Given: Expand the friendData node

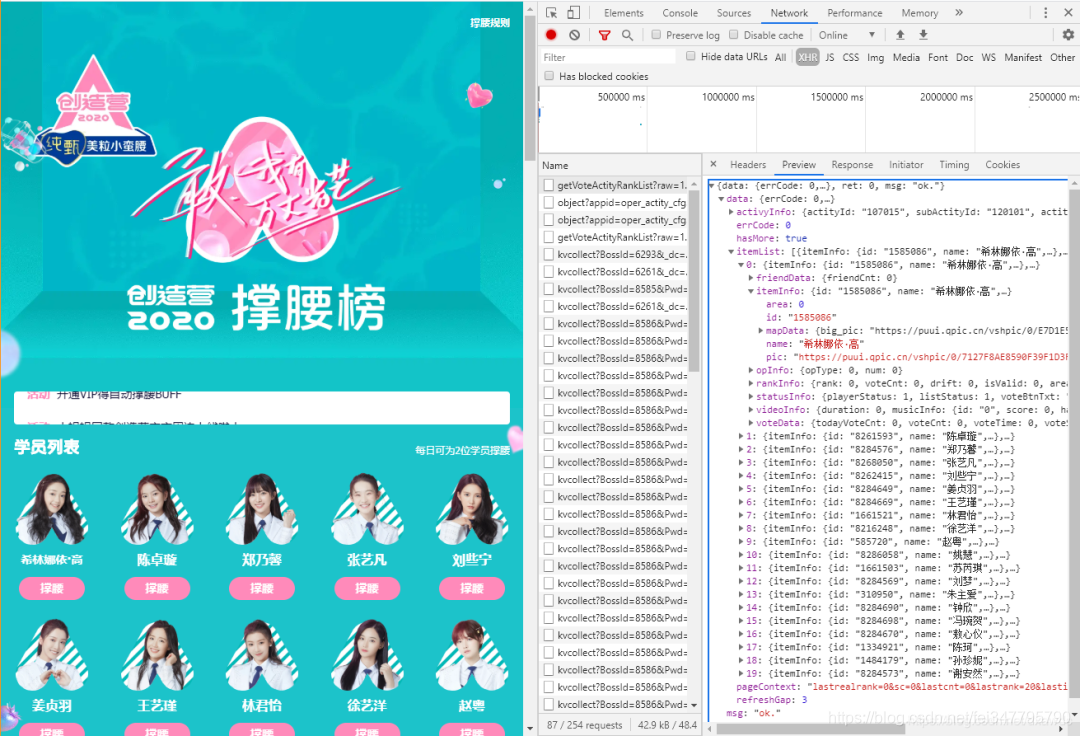Looking at the screenshot, I should (751, 278).
